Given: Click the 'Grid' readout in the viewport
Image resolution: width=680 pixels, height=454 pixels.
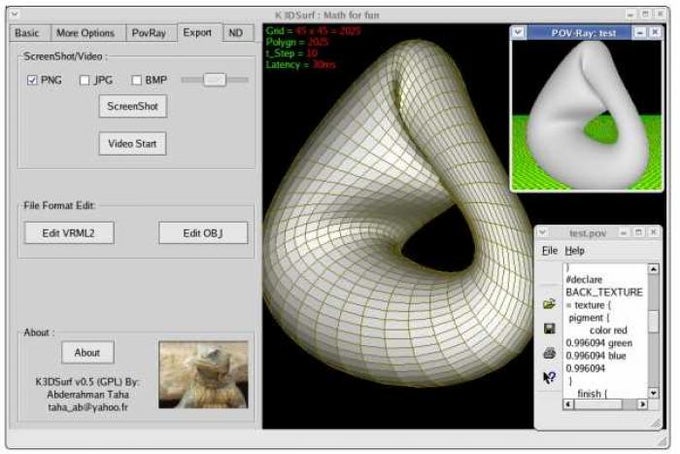Looking at the screenshot, I should pos(313,31).
